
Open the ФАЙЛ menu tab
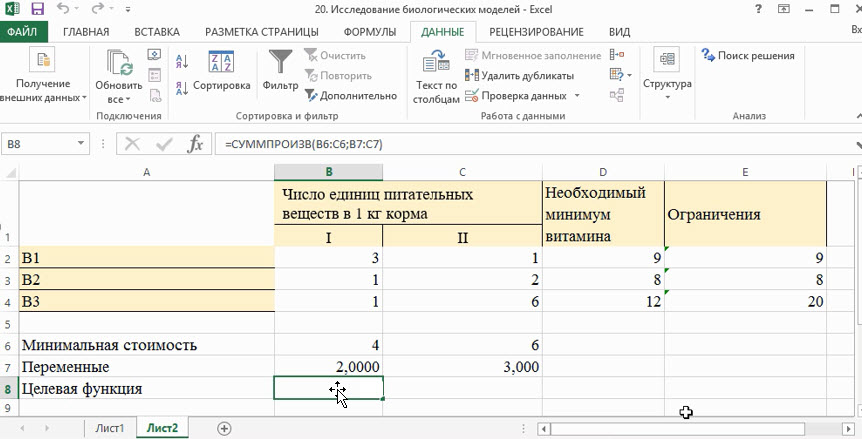(x=22, y=31)
